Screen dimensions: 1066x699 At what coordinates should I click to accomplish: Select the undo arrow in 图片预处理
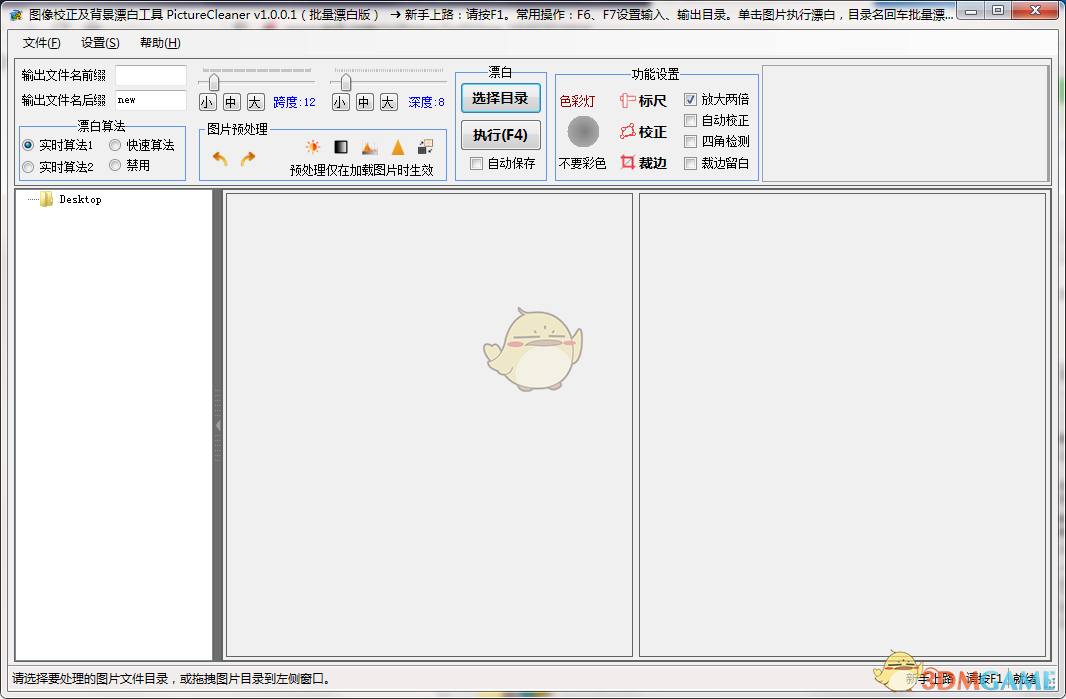(217, 158)
